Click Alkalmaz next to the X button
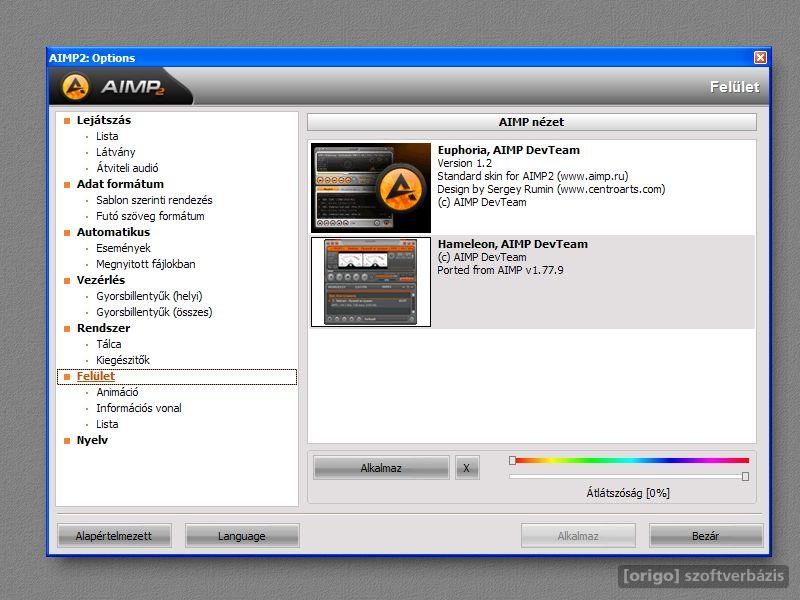This screenshot has width=800, height=600. [381, 468]
